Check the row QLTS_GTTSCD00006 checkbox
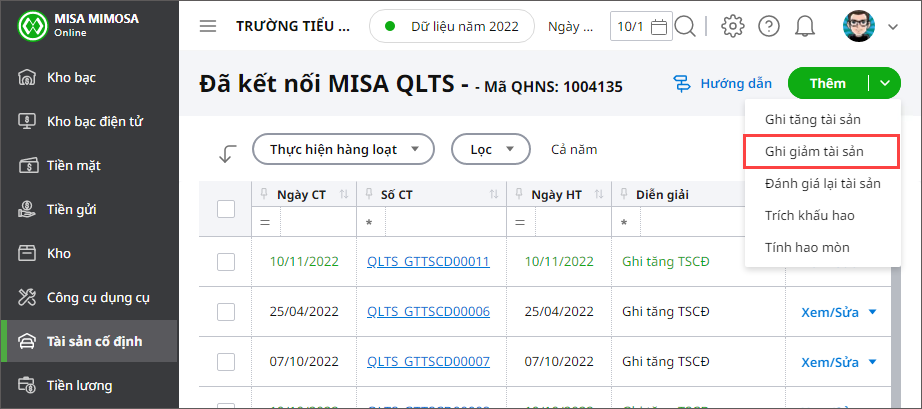Viewport: 922px width, 409px height. coord(226,311)
